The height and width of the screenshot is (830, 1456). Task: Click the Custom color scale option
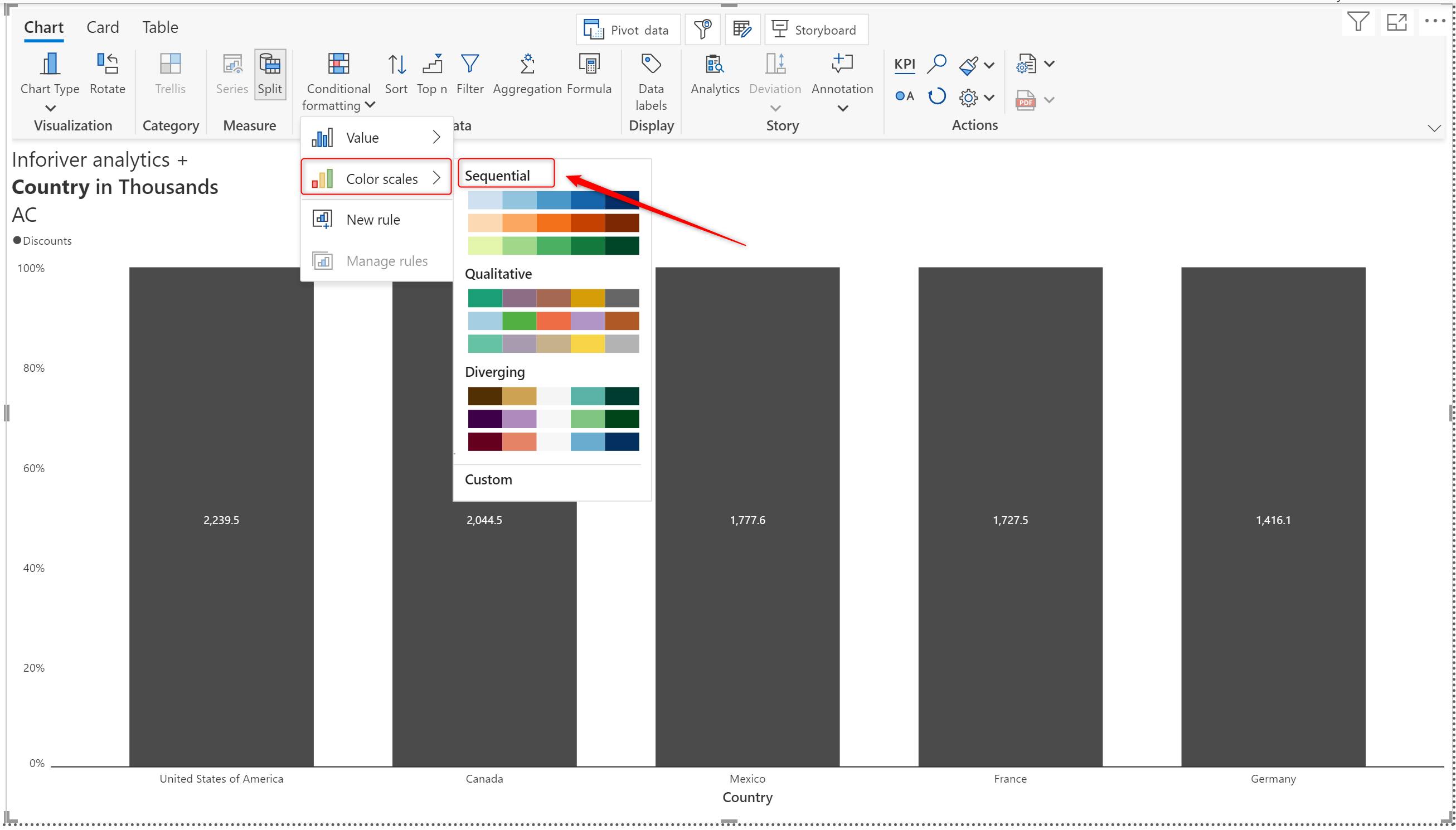488,479
